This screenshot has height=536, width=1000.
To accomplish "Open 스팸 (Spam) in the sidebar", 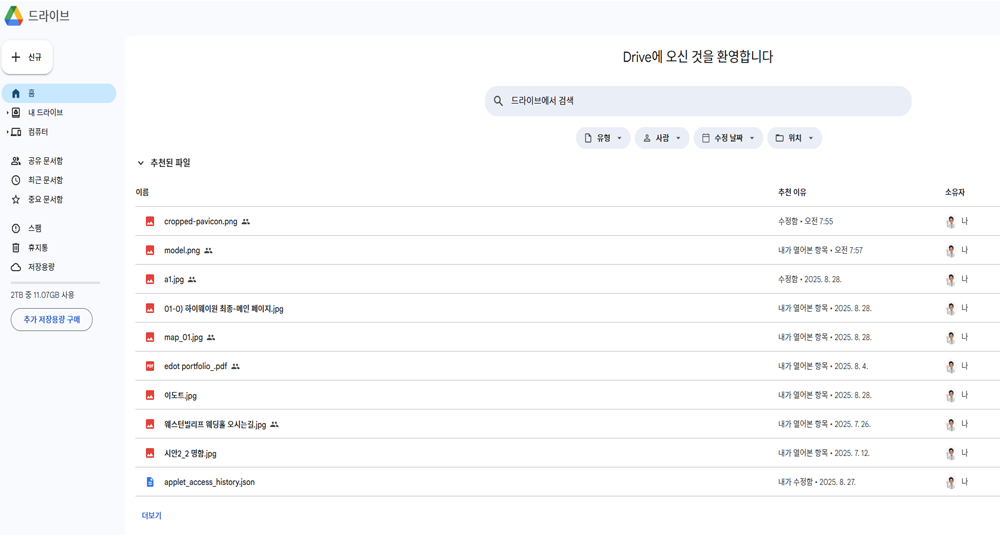I will click(x=34, y=229).
